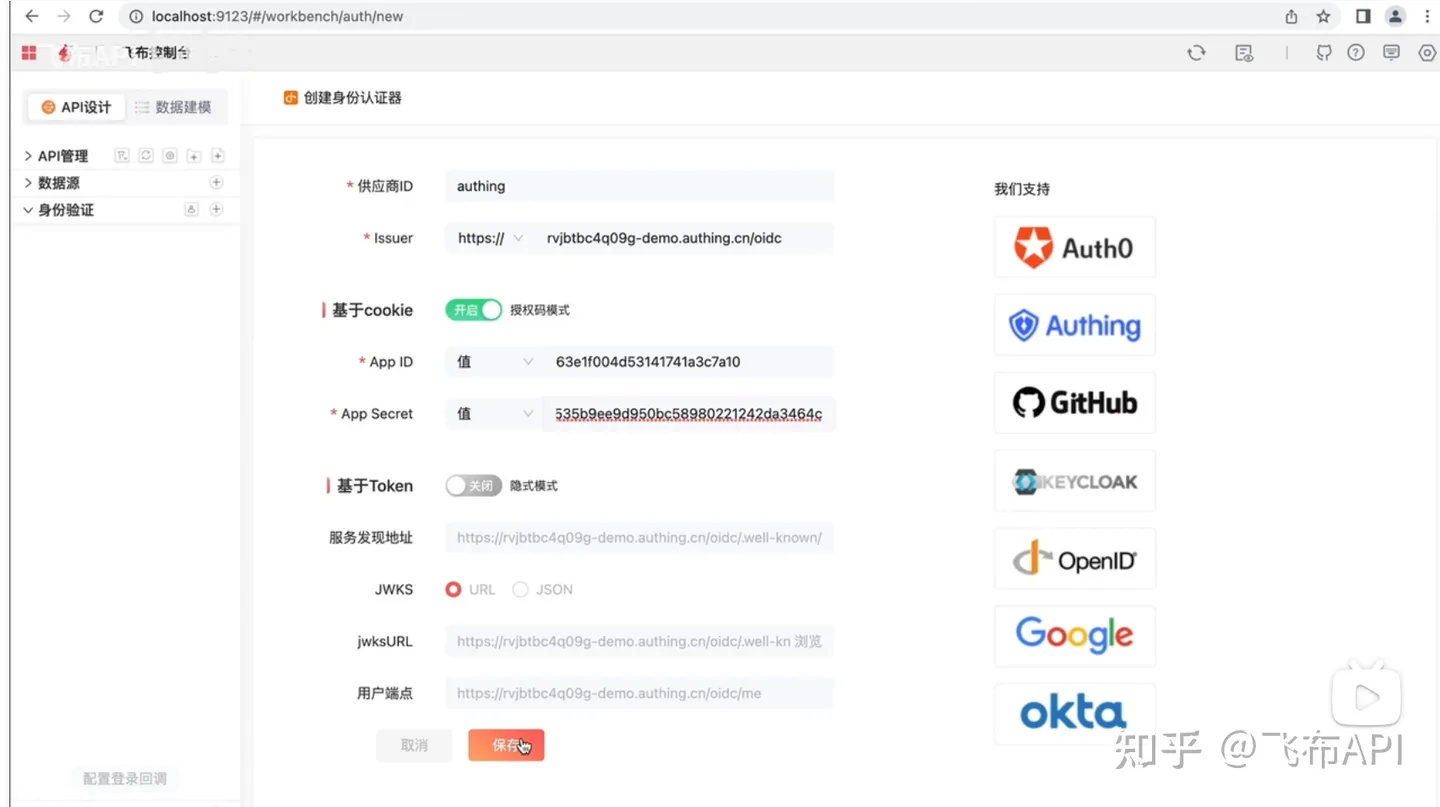Select the JWKS JSON radio option
This screenshot has width=1440, height=807.
coord(520,590)
